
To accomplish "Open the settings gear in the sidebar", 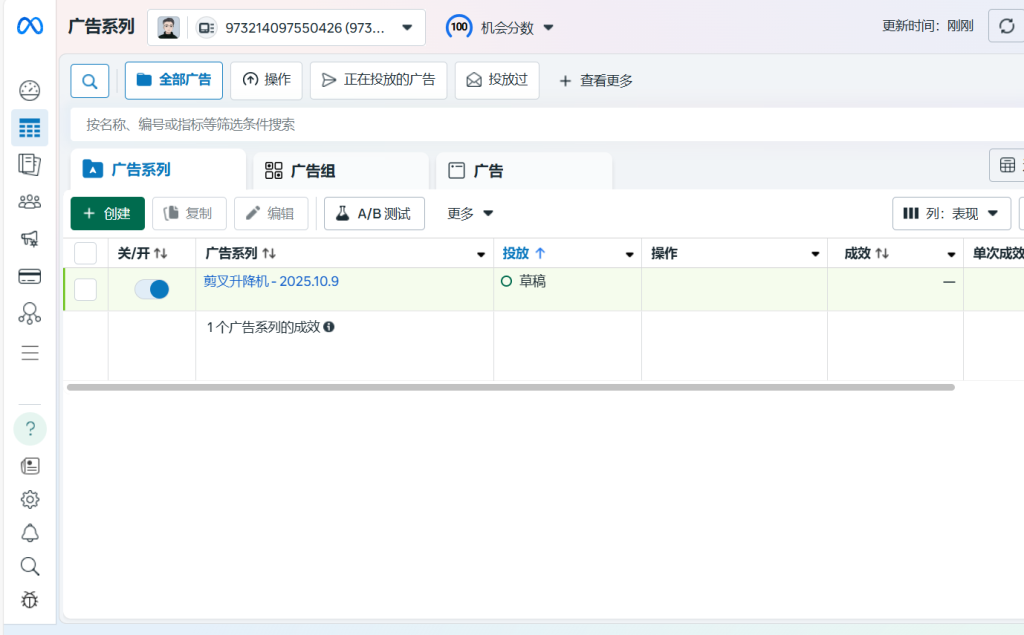I will (30, 499).
